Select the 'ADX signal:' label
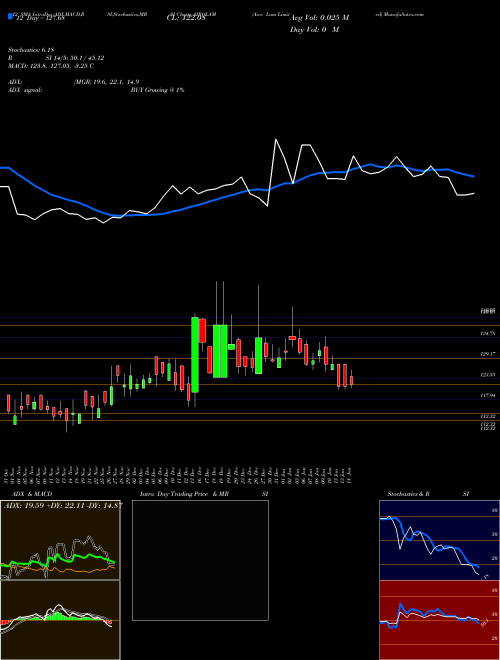 tap(25, 90)
